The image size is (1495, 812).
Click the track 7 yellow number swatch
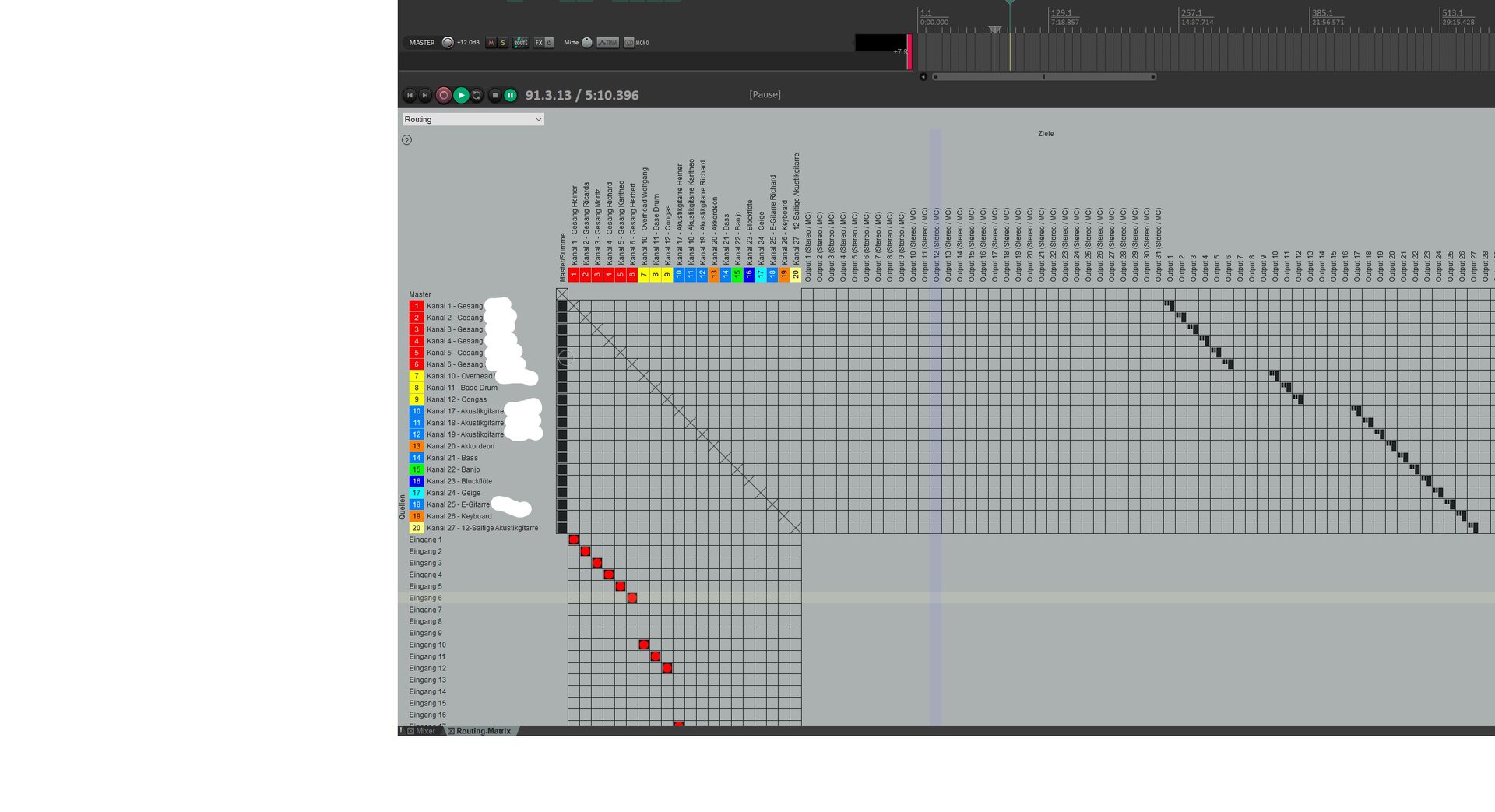click(x=417, y=376)
